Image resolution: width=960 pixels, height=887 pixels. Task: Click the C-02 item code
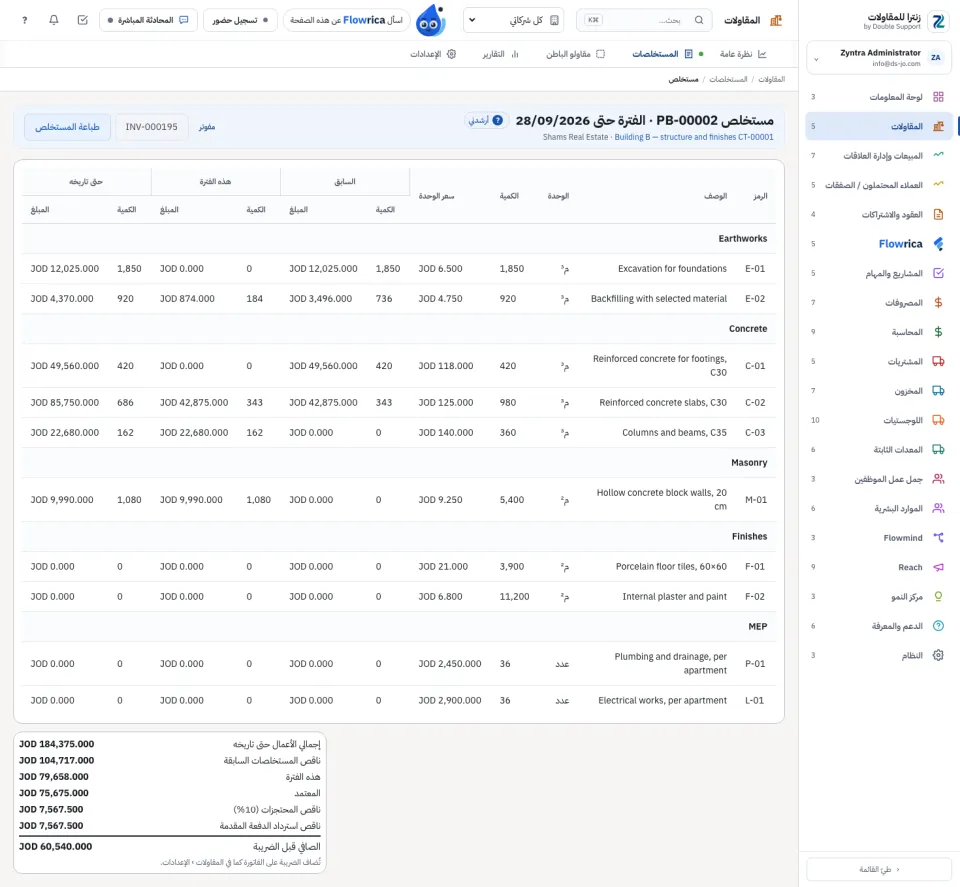pos(755,403)
